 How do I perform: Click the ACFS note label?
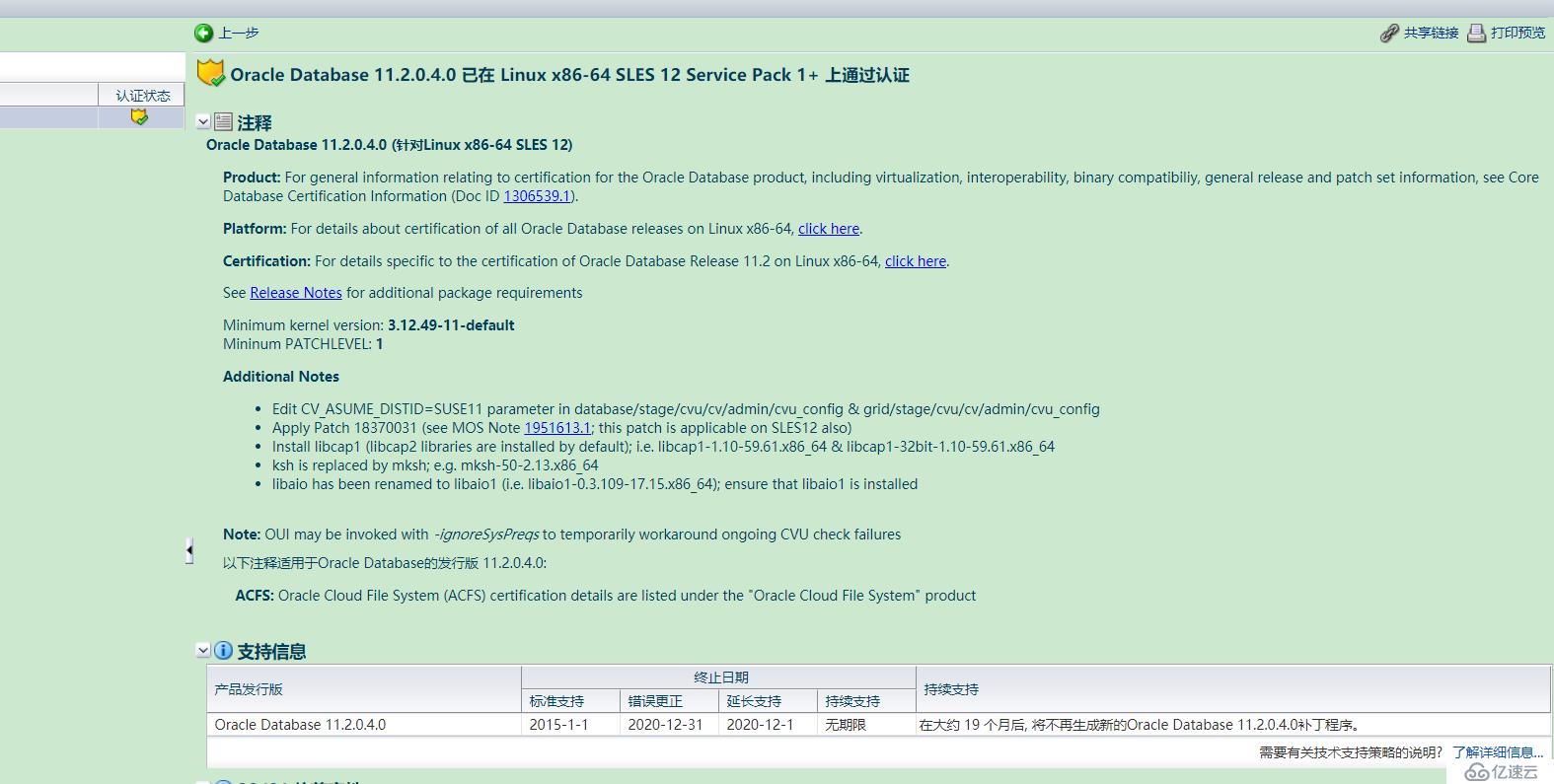tap(255, 596)
